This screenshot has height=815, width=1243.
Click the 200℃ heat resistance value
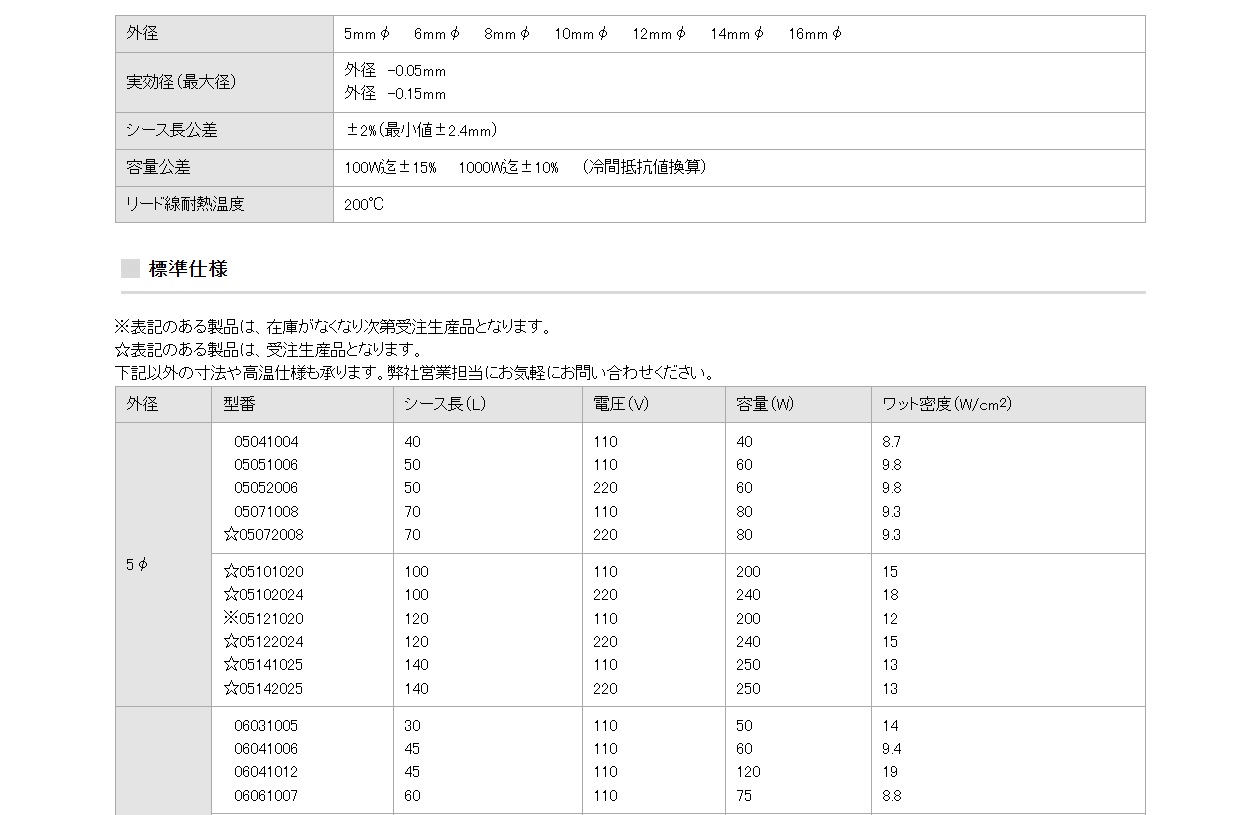(x=364, y=204)
